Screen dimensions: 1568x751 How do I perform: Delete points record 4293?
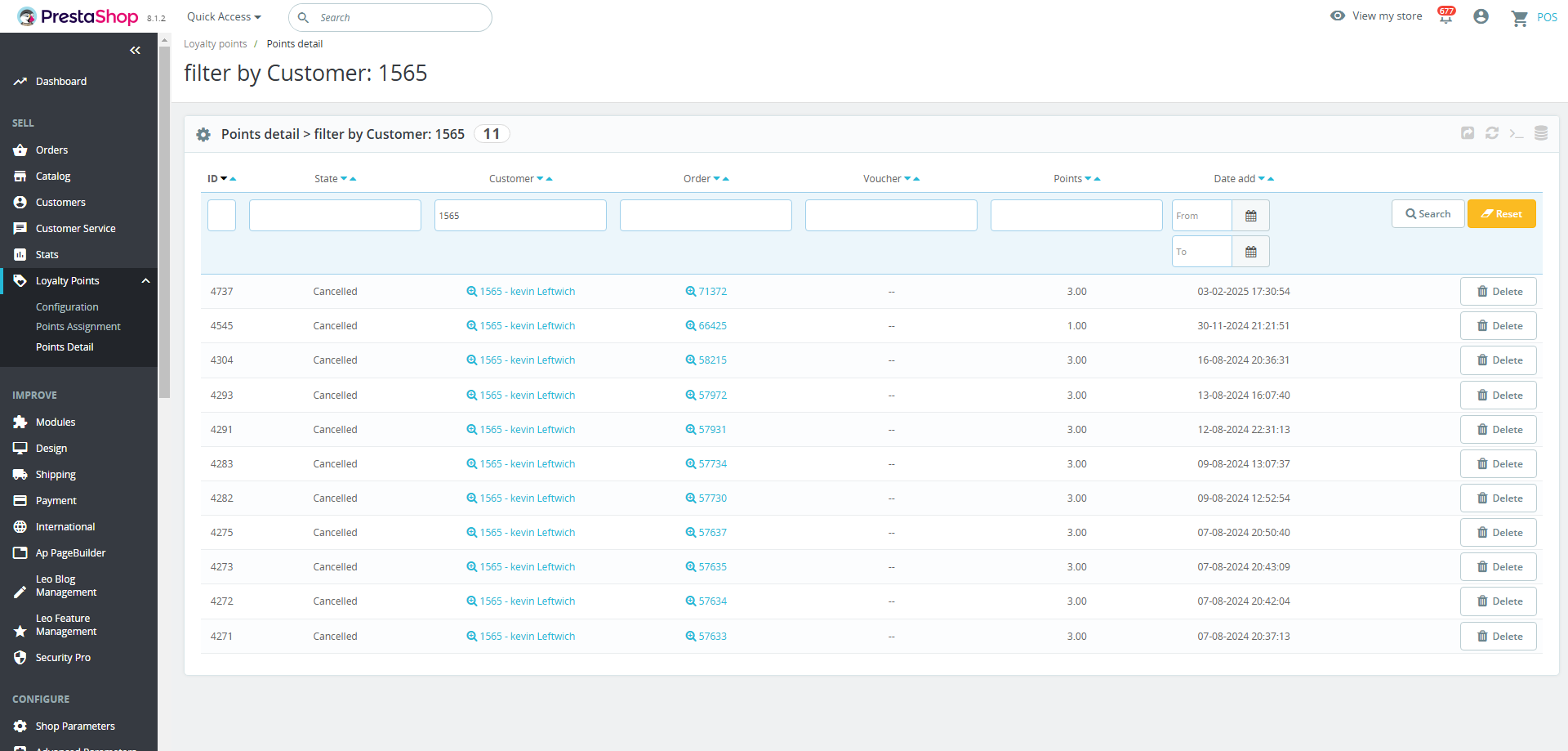[x=1499, y=396]
